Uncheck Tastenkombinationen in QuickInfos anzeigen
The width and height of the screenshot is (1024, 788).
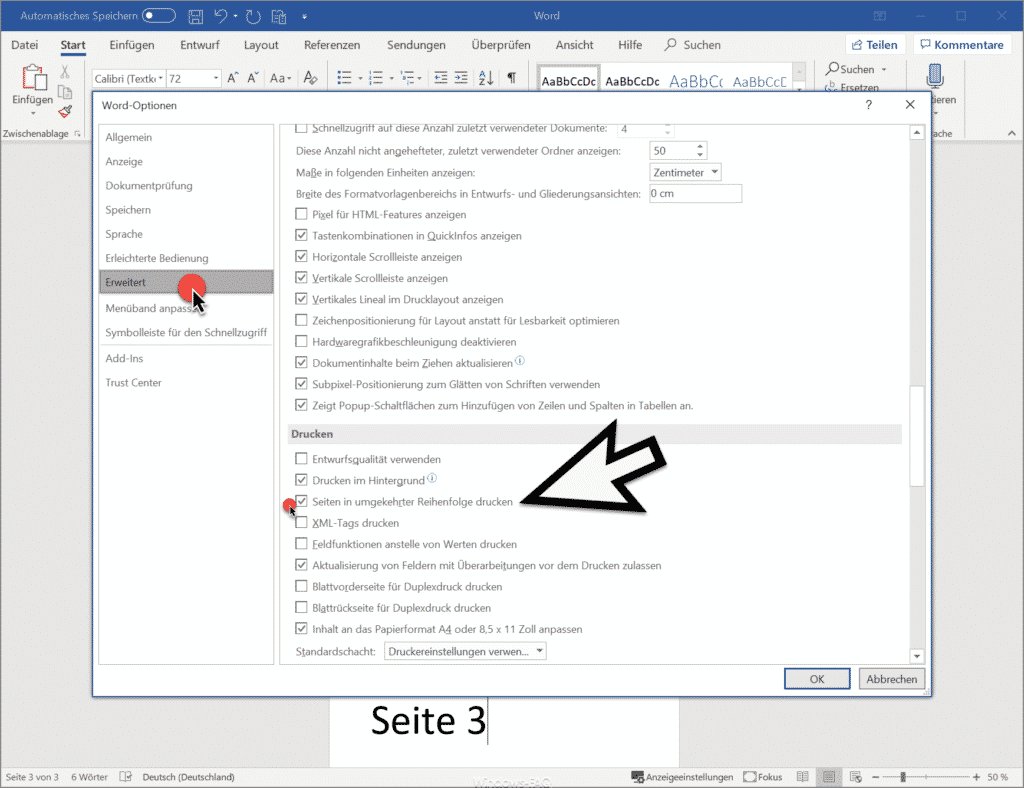coord(301,235)
